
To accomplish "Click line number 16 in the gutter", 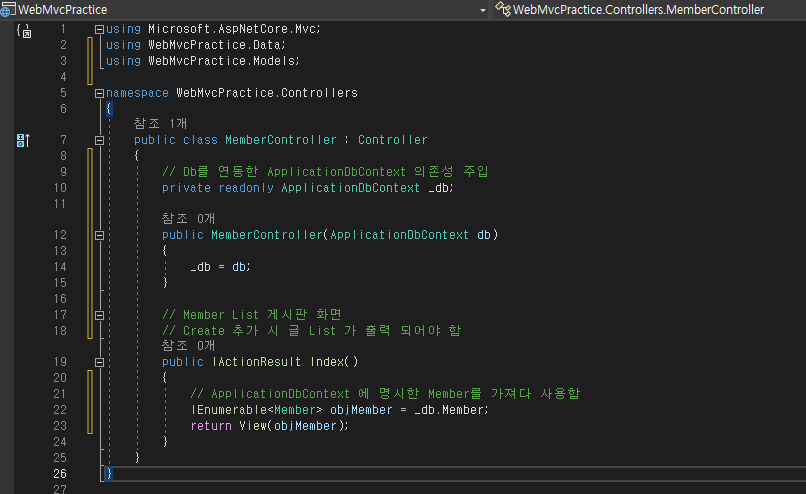I will pyautogui.click(x=60, y=299).
